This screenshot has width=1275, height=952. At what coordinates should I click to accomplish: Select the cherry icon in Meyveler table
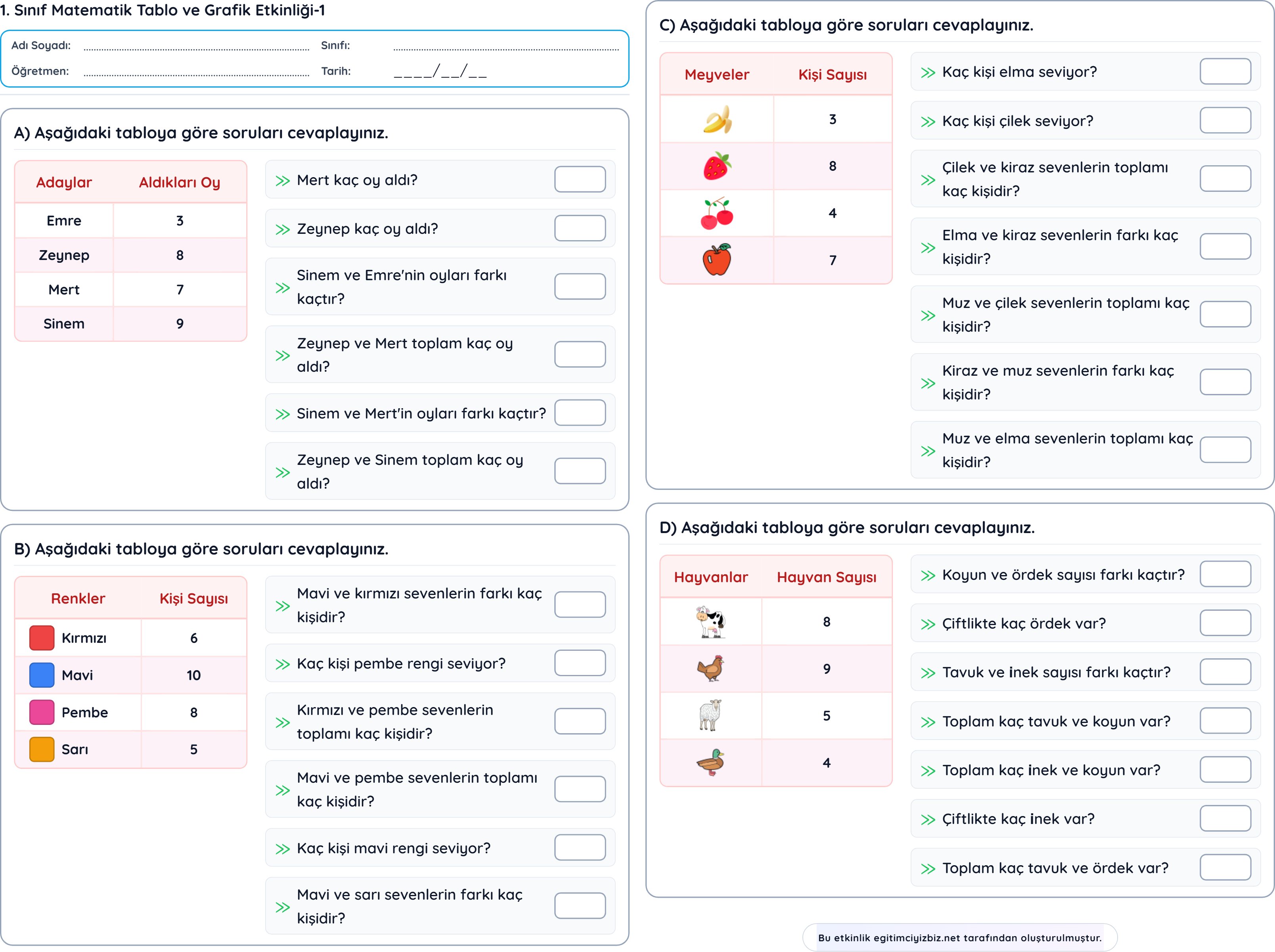tap(716, 213)
